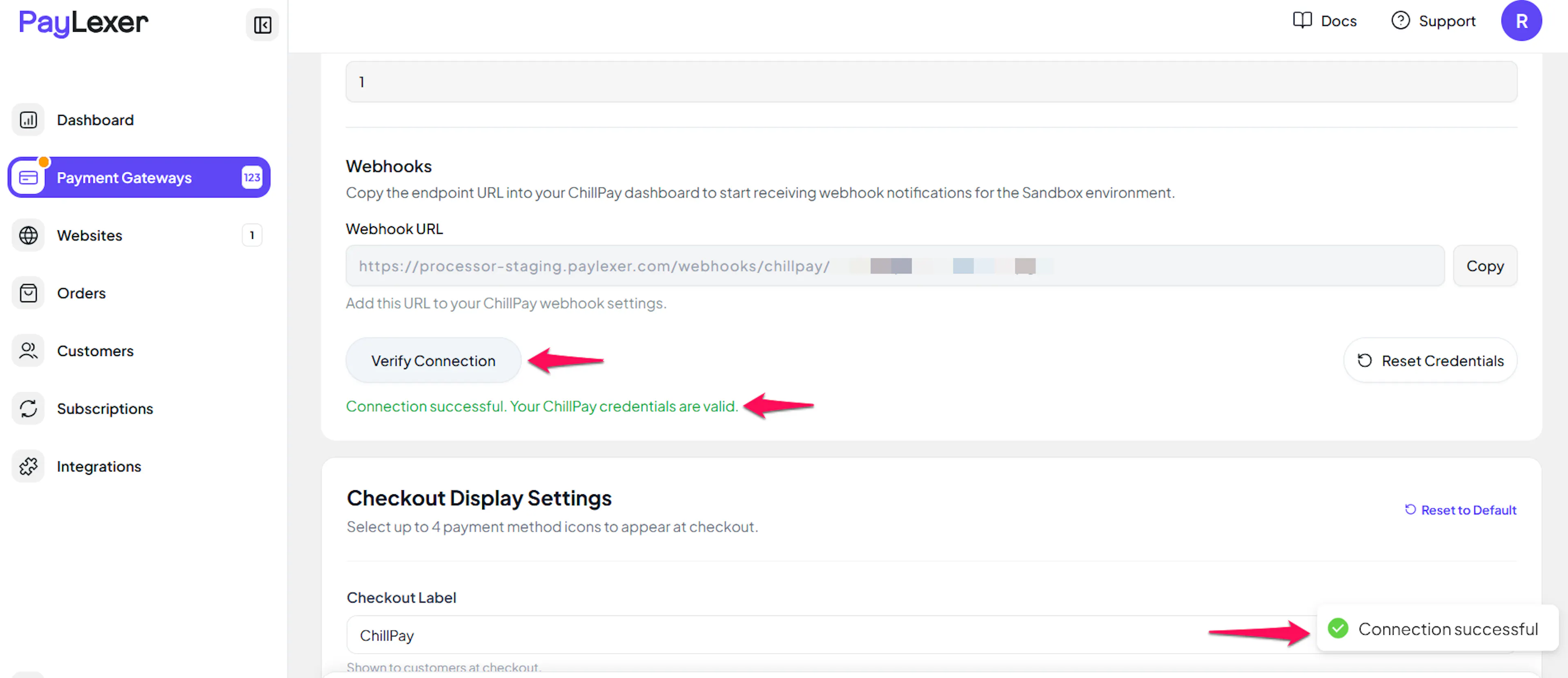Open Orders from the sidebar

tap(139, 293)
